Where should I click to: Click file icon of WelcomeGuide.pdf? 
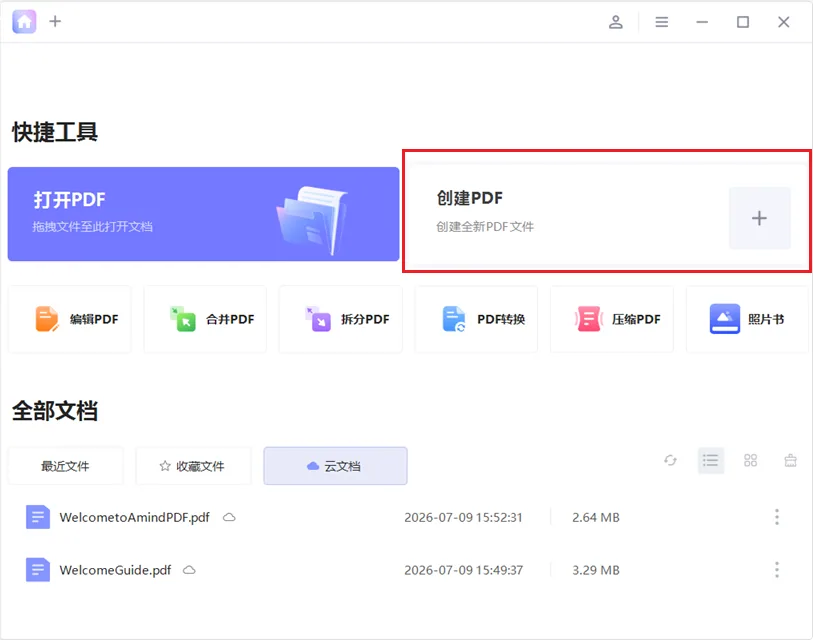click(38, 569)
